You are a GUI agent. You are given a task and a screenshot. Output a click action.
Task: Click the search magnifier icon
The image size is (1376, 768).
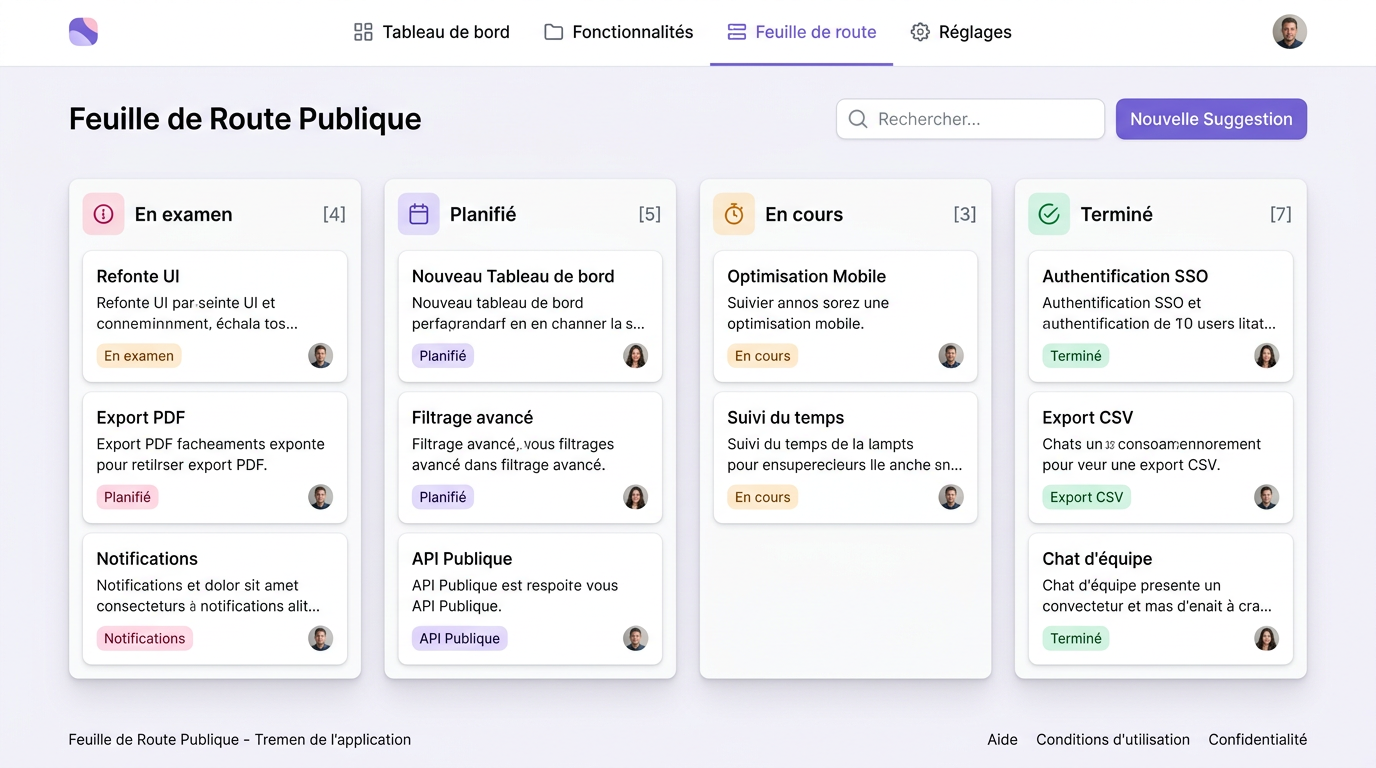click(858, 119)
